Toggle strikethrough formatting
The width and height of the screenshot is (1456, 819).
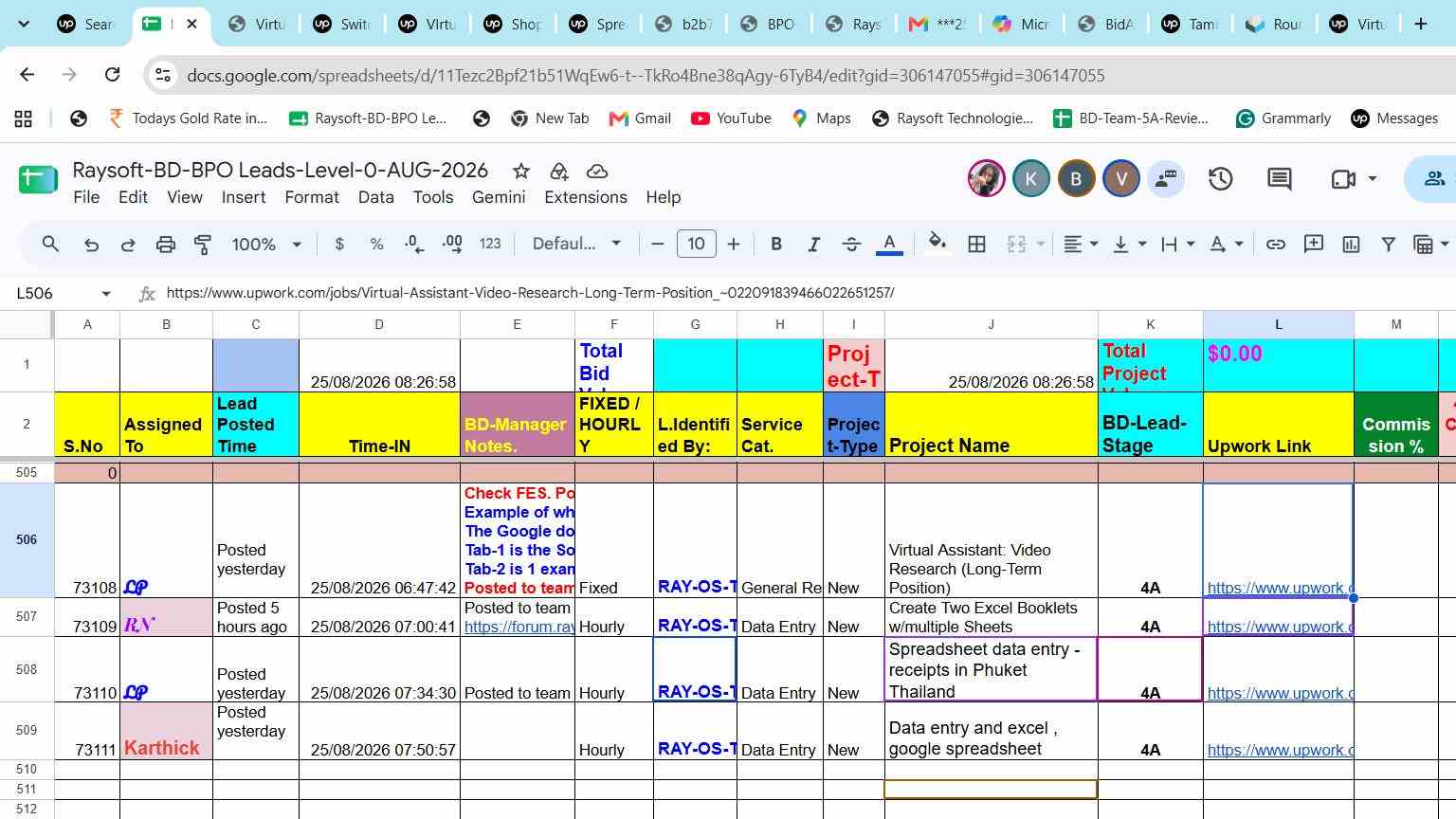(x=851, y=245)
